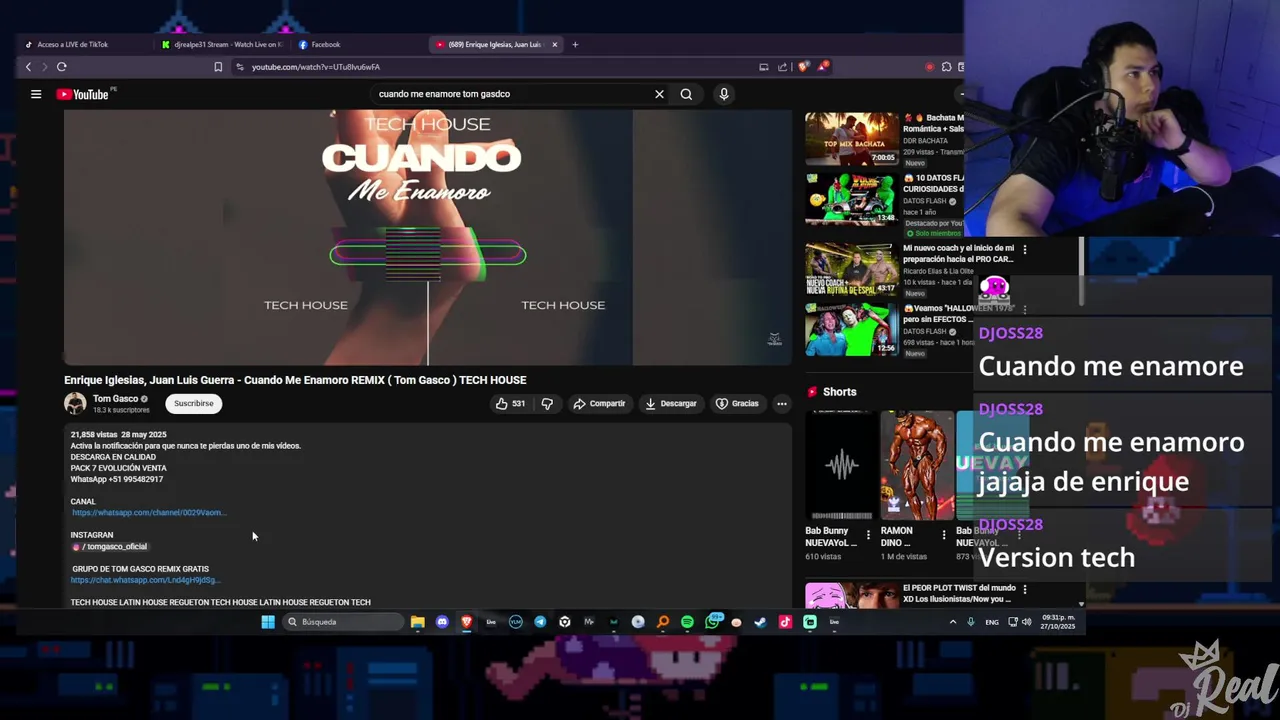
Task: Click the video title text
Action: (295, 380)
